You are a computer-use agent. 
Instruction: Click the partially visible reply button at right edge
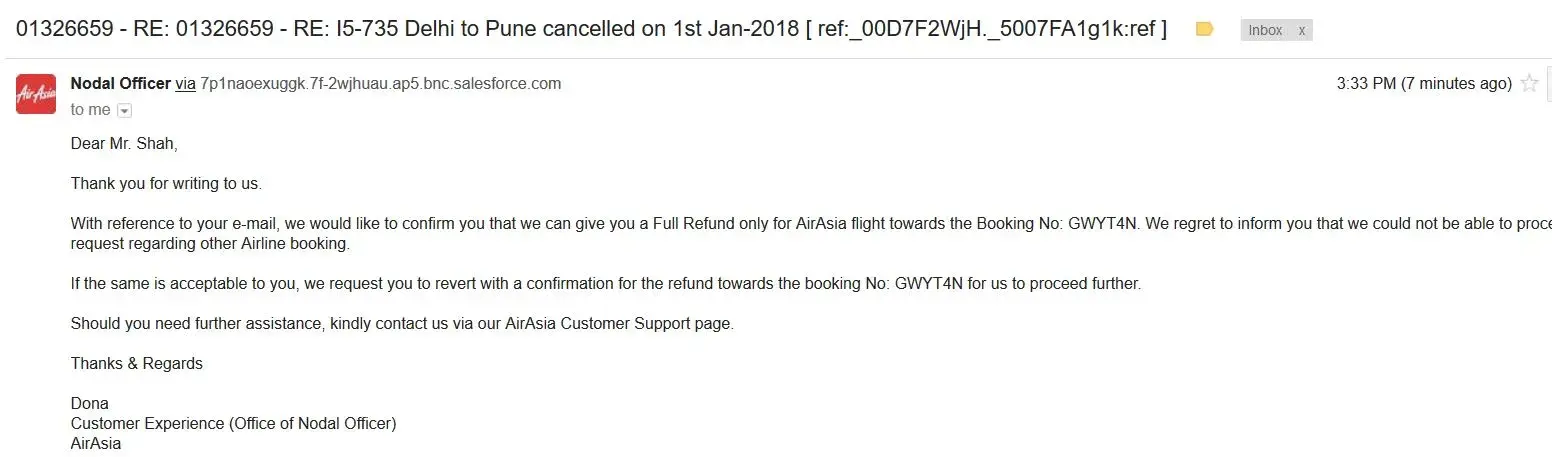(x=1548, y=86)
